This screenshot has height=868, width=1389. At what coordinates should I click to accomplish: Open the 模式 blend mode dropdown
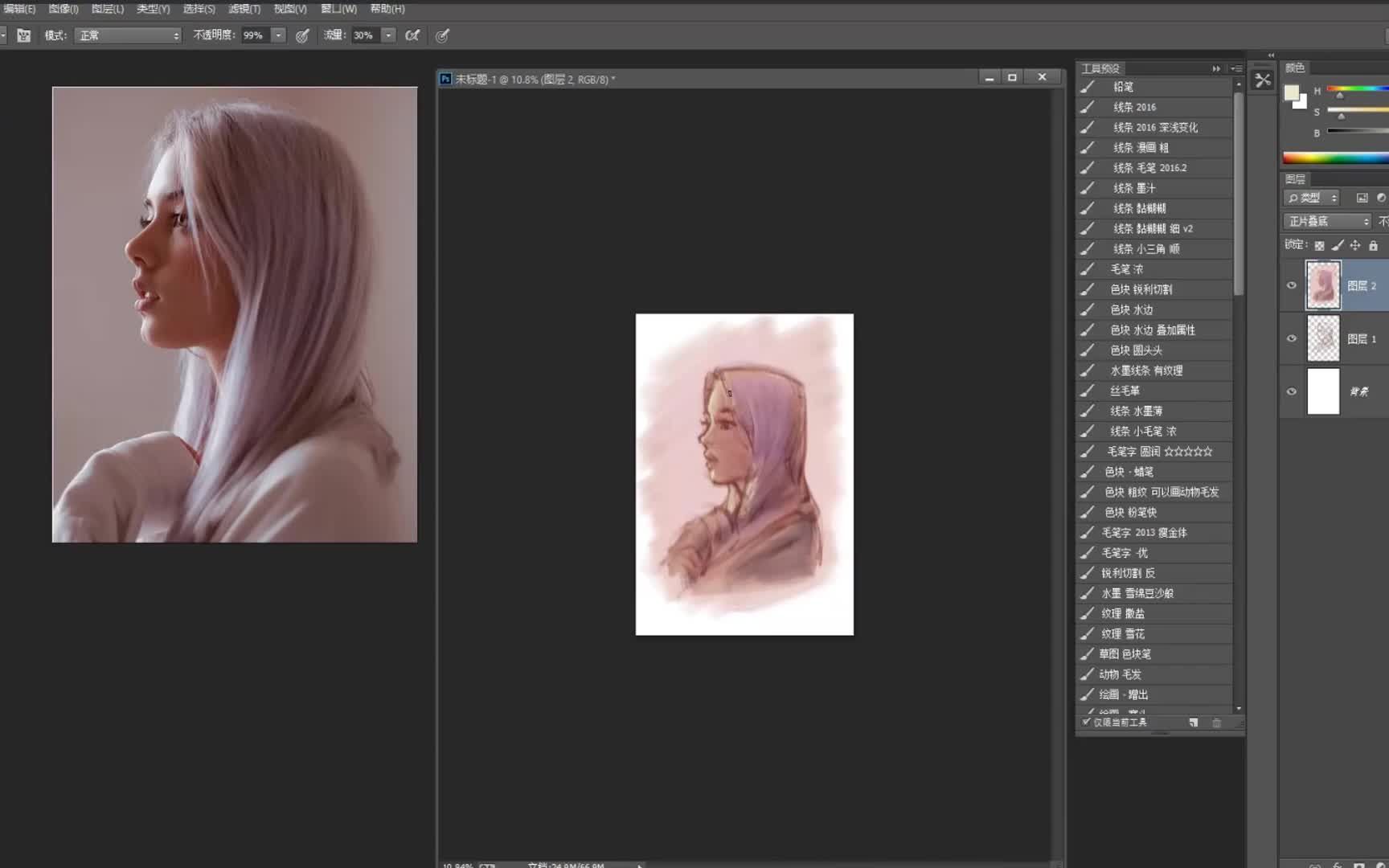pos(128,35)
